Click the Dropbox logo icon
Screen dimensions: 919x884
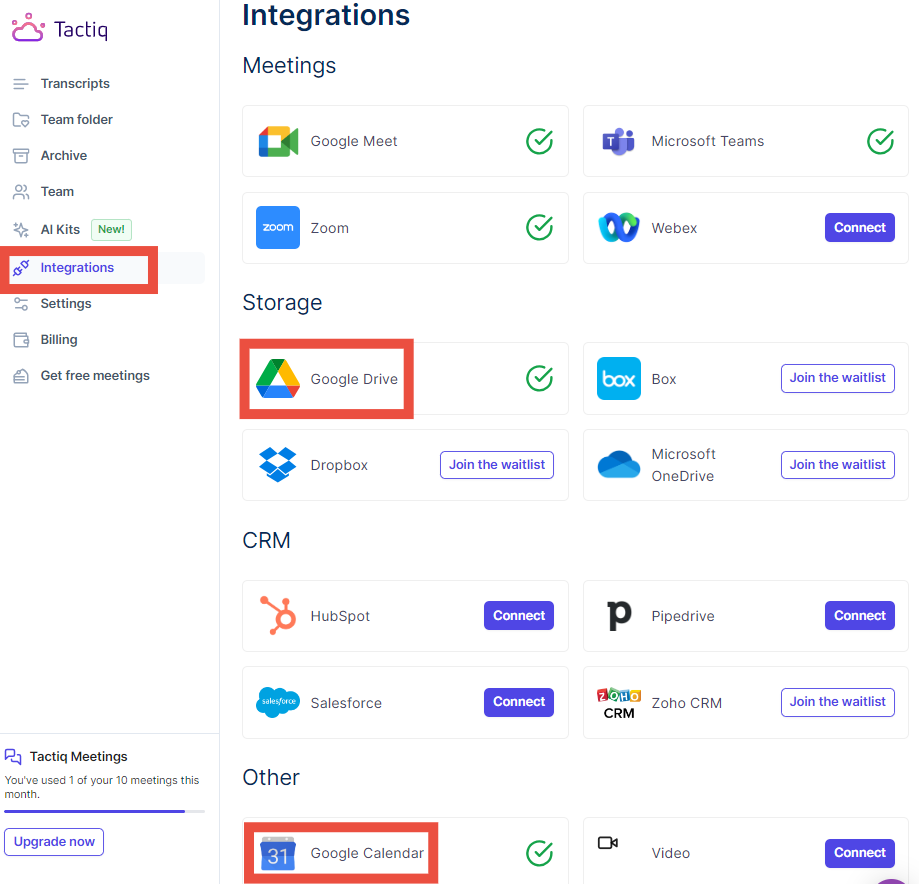click(278, 465)
